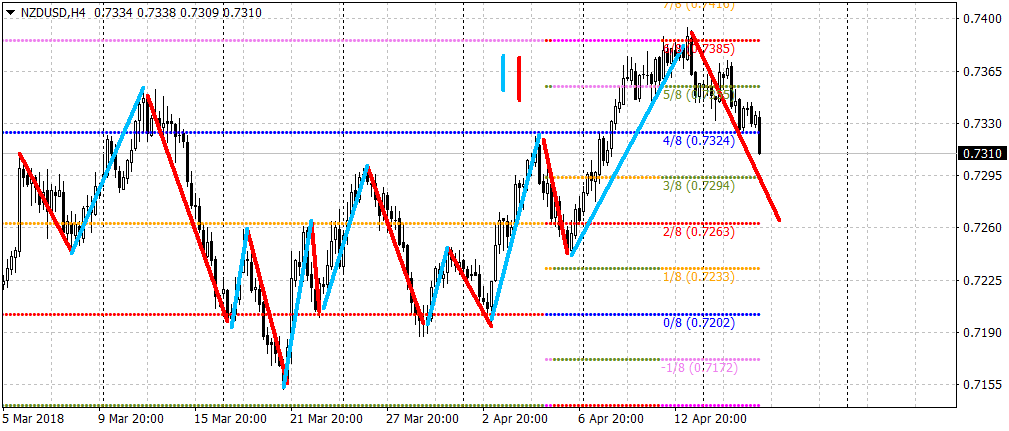Screen dimensions: 1009x431
Task: Click the 0.7155 price scale label
Action: coord(982,385)
